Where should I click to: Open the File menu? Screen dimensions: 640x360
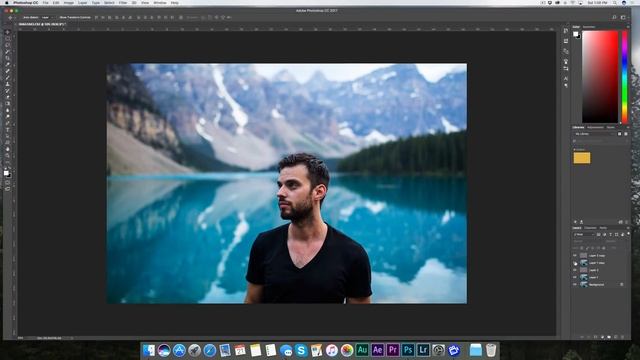pos(45,2)
